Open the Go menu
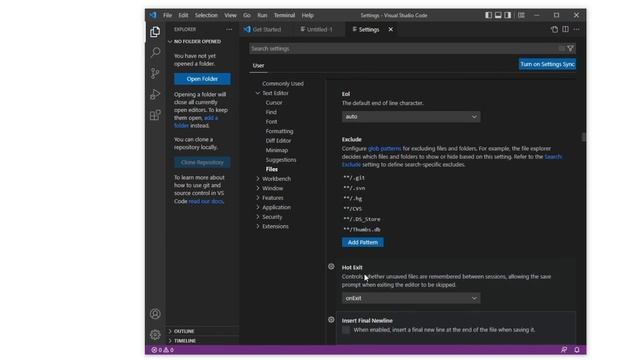This screenshot has height=360, width=640. coord(247,15)
